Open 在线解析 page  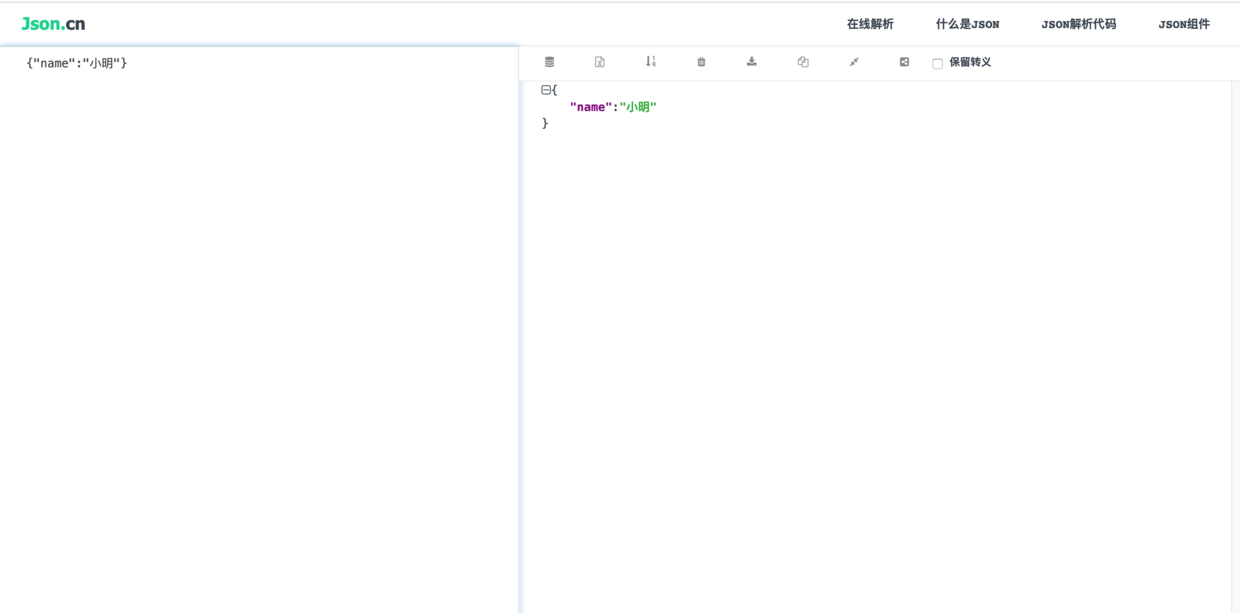click(x=869, y=23)
